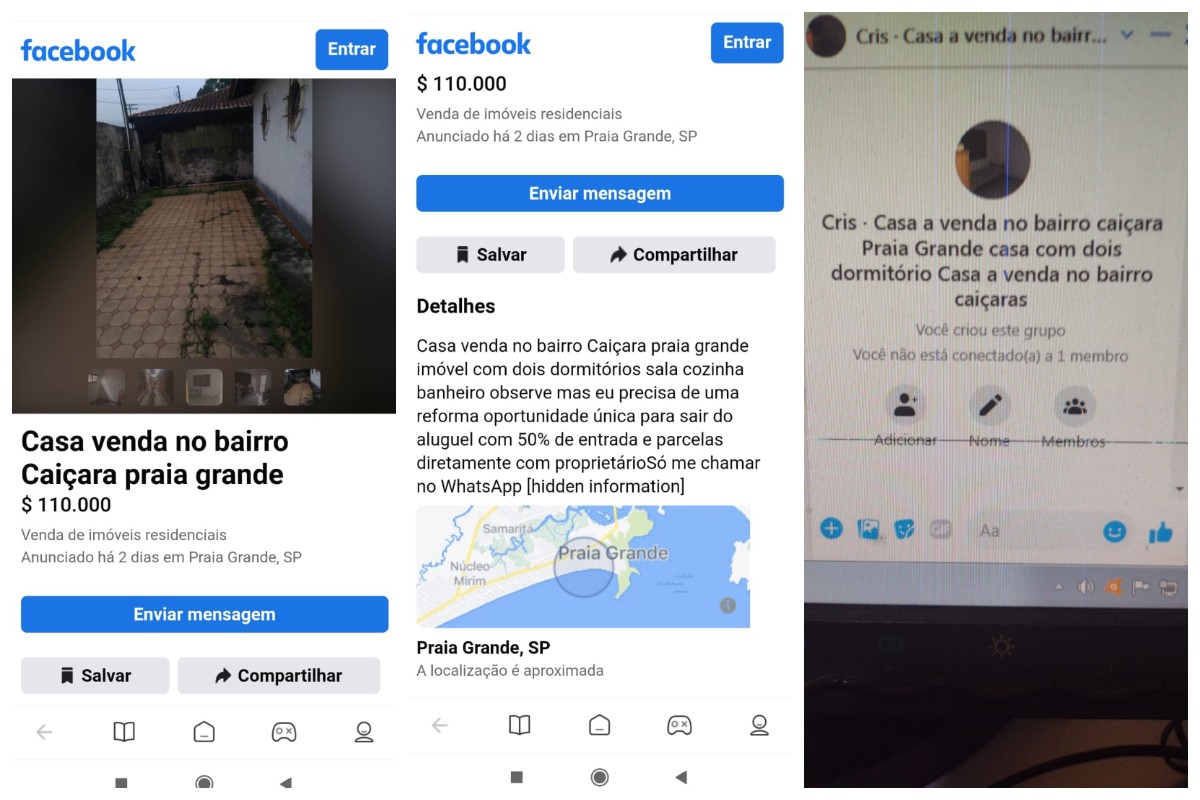Open the game controller tab on left phone
The width and height of the screenshot is (1200, 800).
coord(284,732)
